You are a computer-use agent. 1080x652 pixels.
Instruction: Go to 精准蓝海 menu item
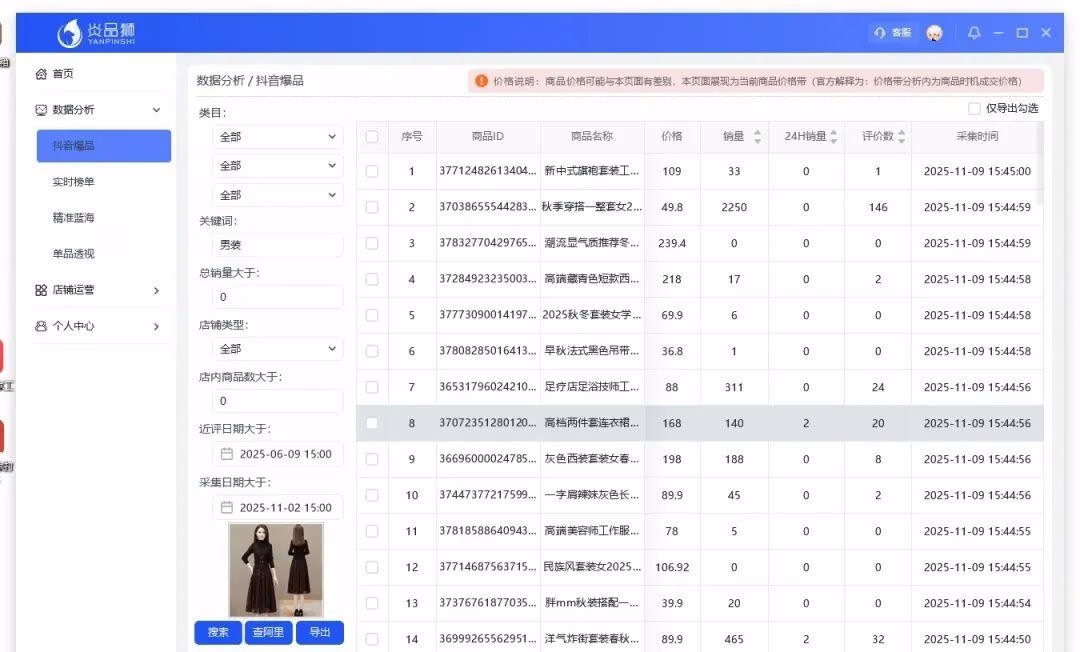(73, 218)
